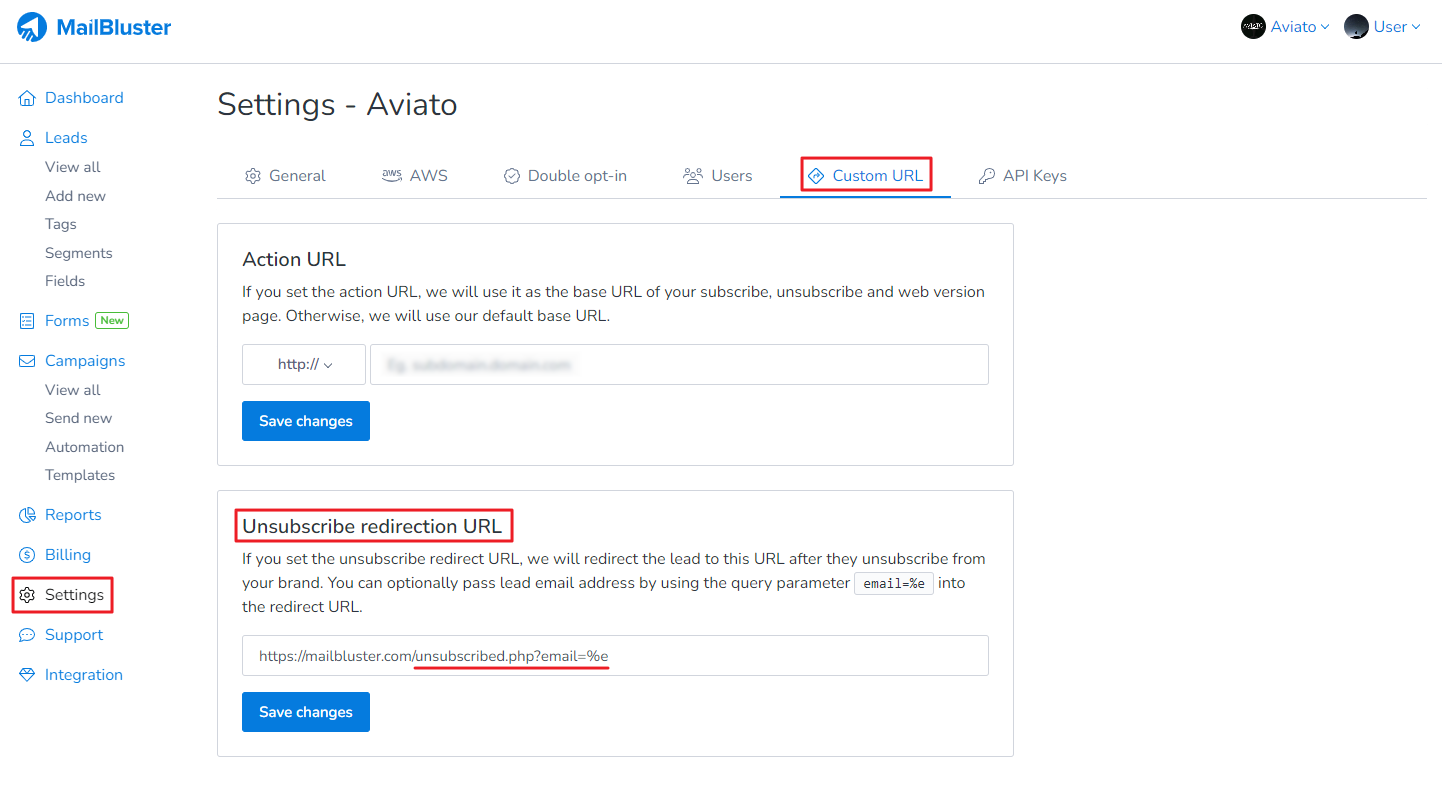The height and width of the screenshot is (793, 1442).
Task: Save changes for Action URL
Action: click(306, 421)
